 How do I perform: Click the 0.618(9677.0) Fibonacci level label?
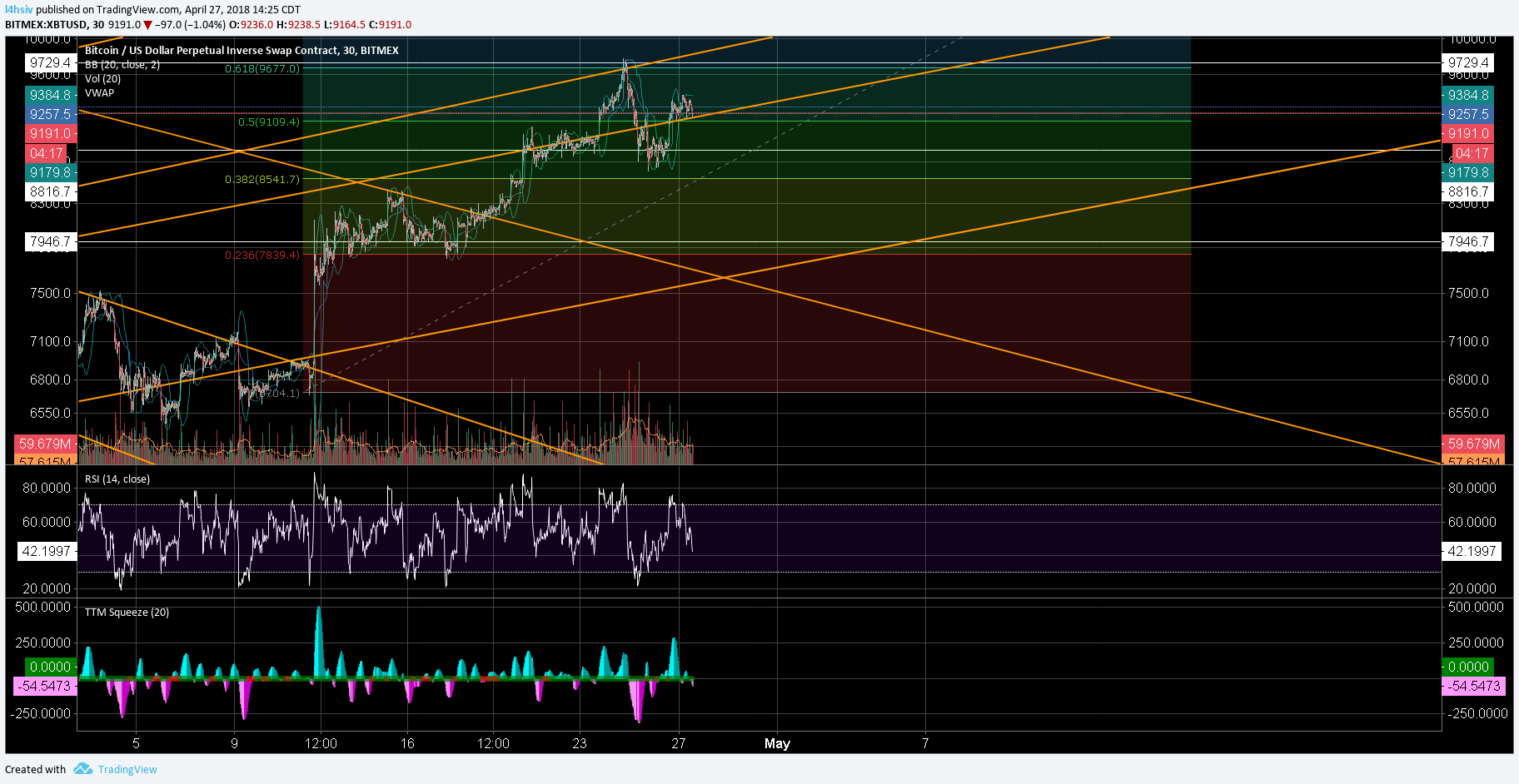tap(262, 69)
